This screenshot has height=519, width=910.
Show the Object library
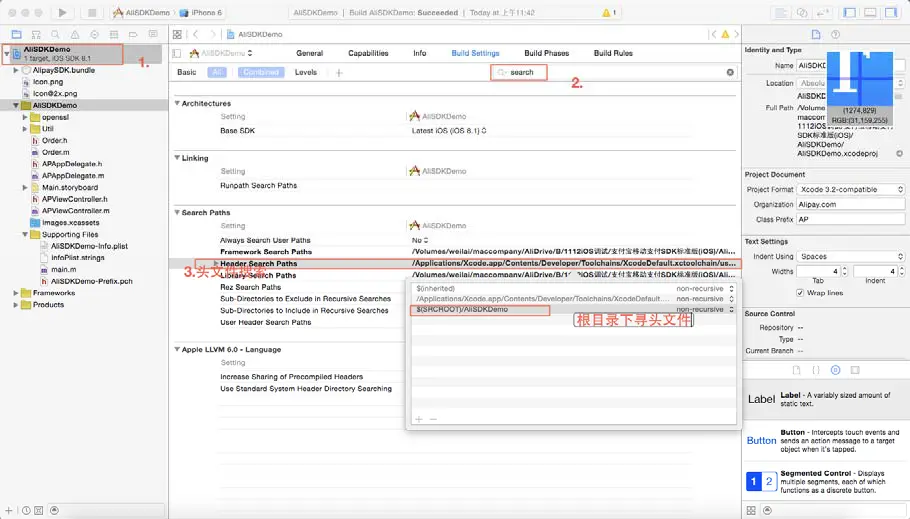click(x=836, y=370)
